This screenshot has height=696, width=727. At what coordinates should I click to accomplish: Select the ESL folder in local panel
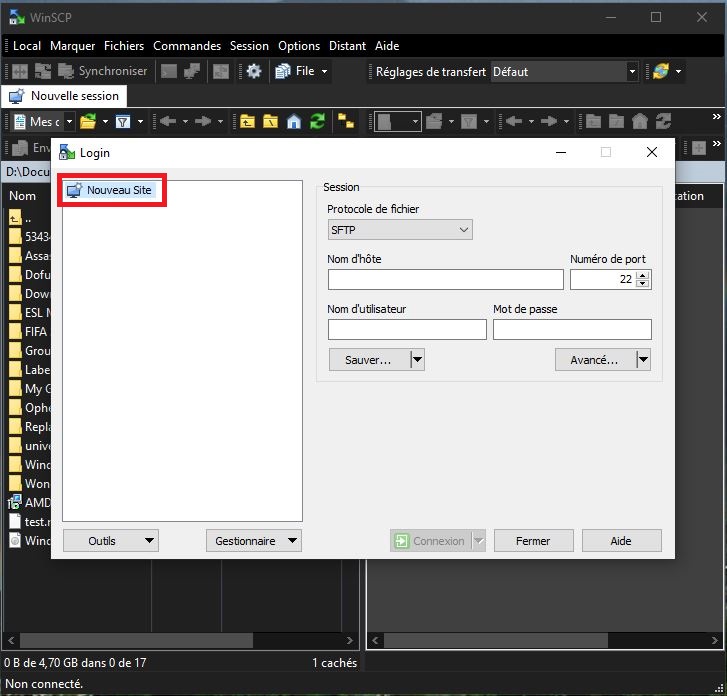tap(29, 313)
